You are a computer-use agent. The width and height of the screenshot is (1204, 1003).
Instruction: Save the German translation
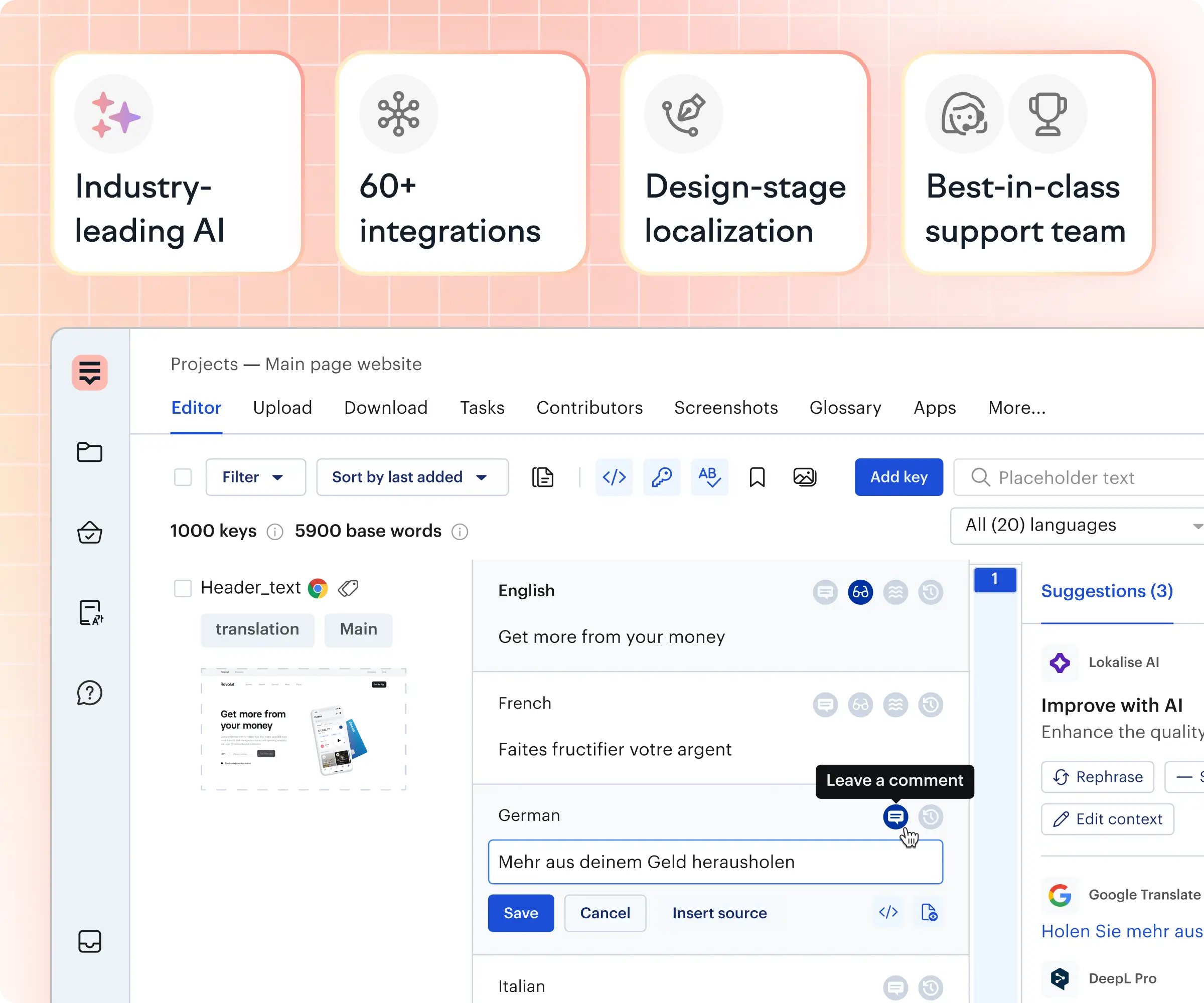coord(521,913)
